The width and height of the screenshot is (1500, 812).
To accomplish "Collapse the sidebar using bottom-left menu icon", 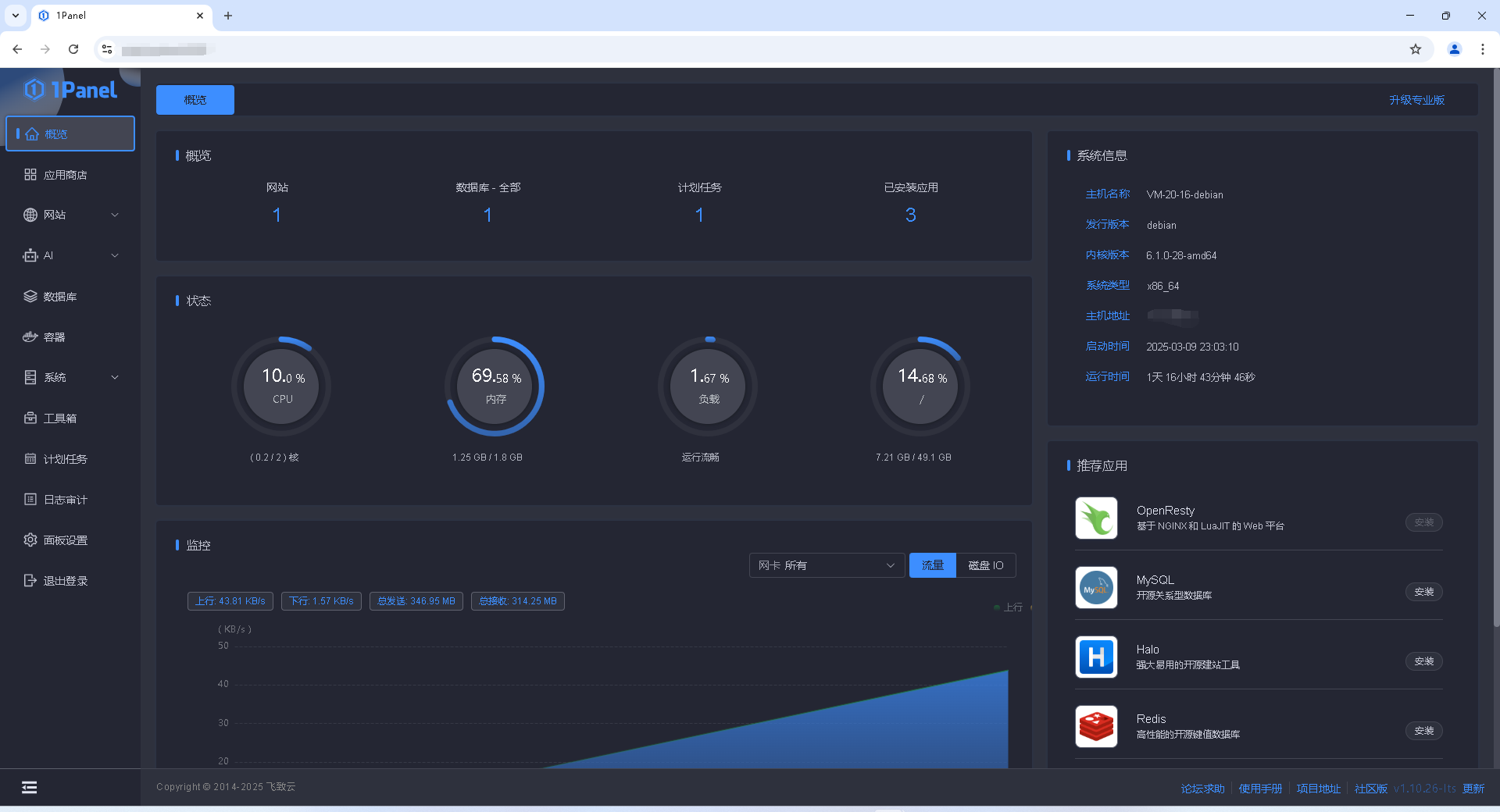I will [30, 787].
